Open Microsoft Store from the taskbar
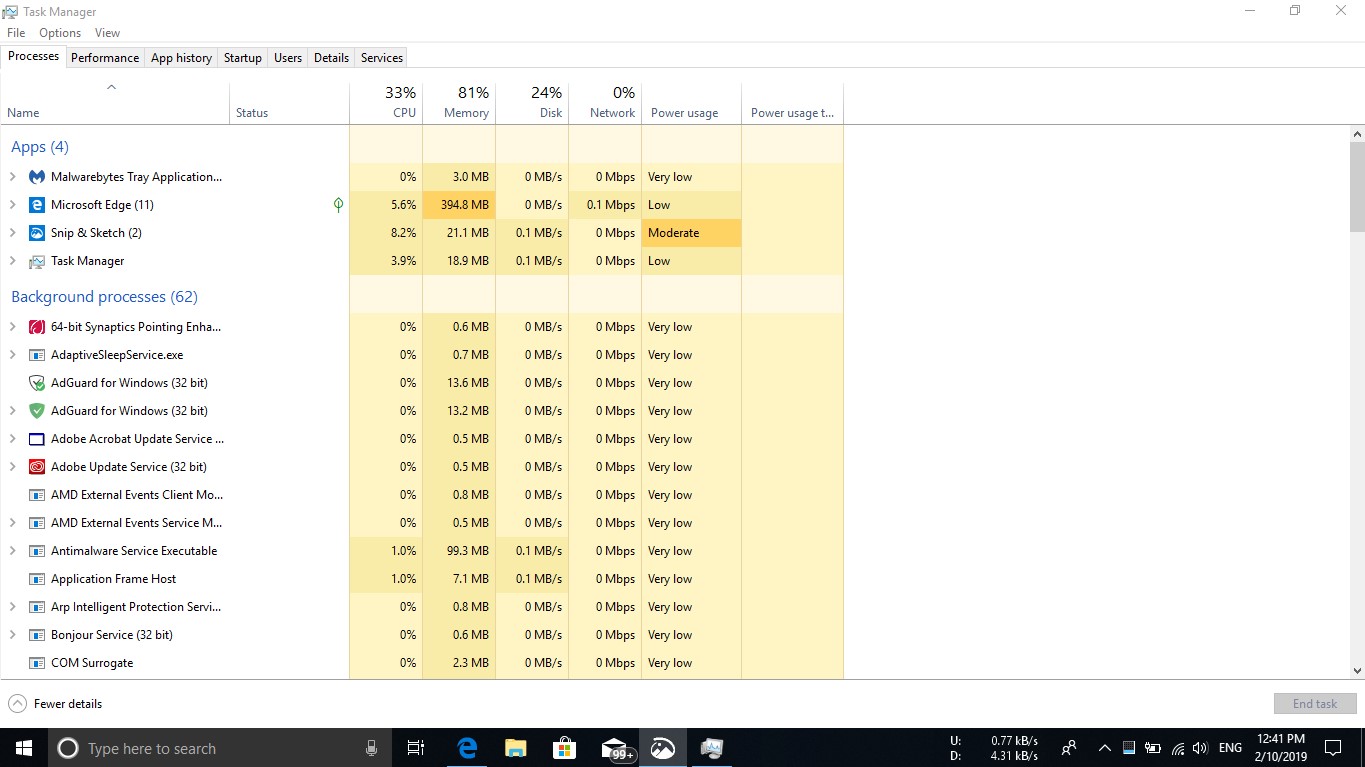 tap(565, 748)
